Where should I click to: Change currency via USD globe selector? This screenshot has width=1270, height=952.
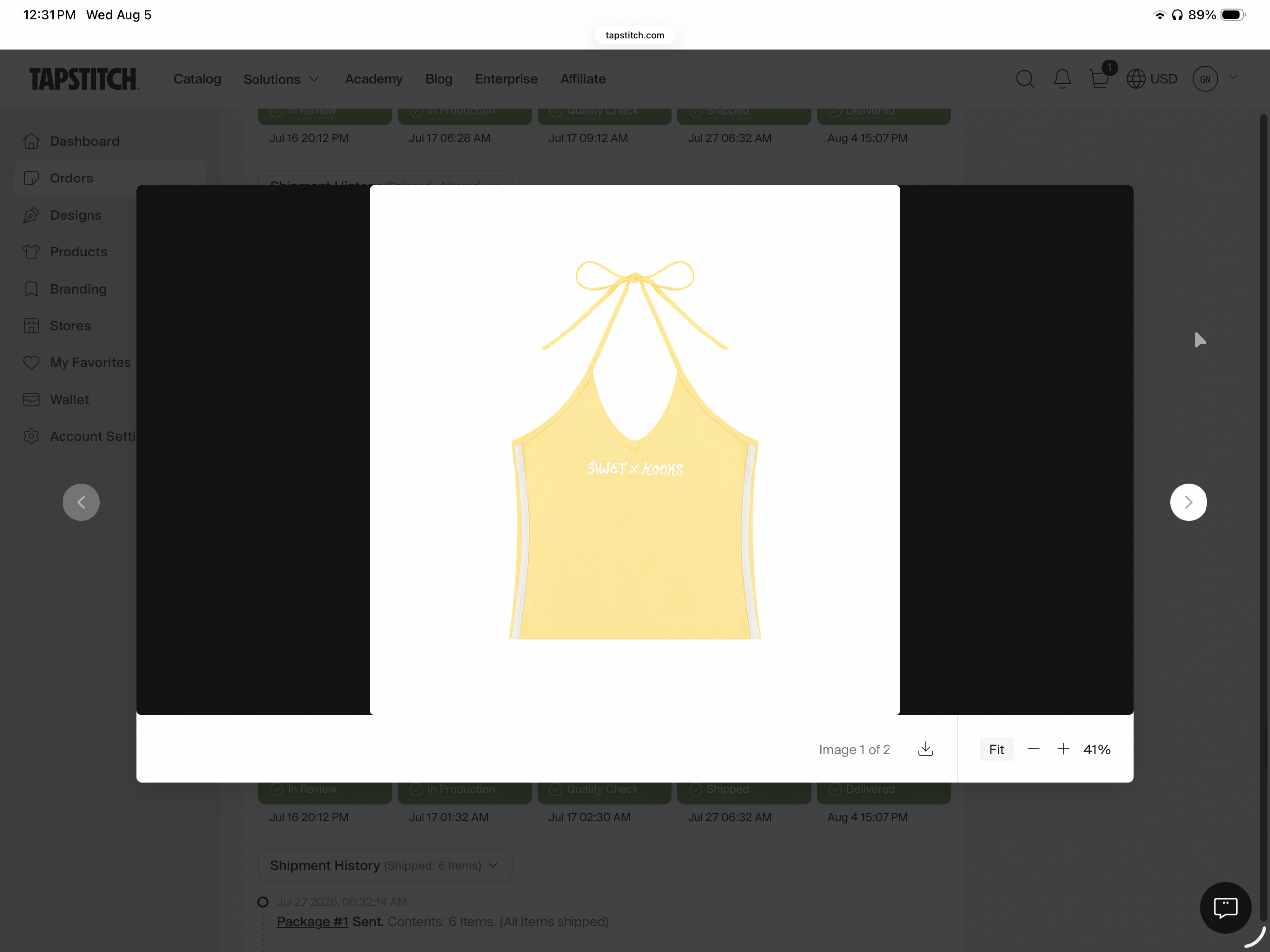pos(1151,79)
